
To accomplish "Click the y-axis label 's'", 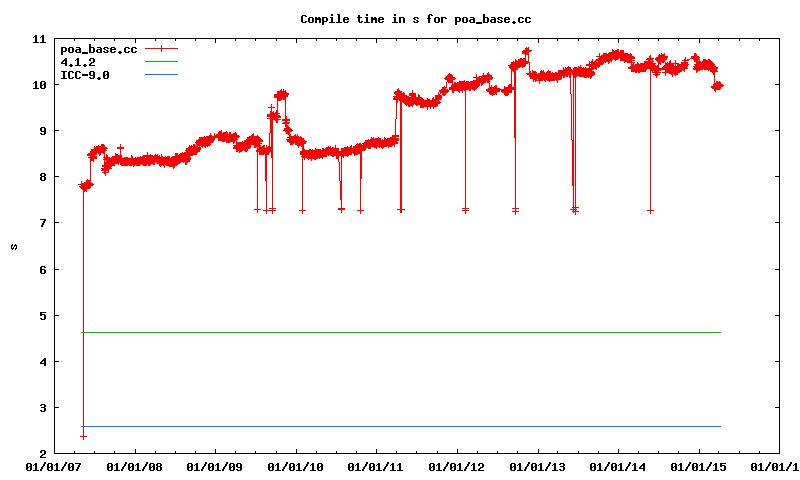I will (x=12, y=246).
